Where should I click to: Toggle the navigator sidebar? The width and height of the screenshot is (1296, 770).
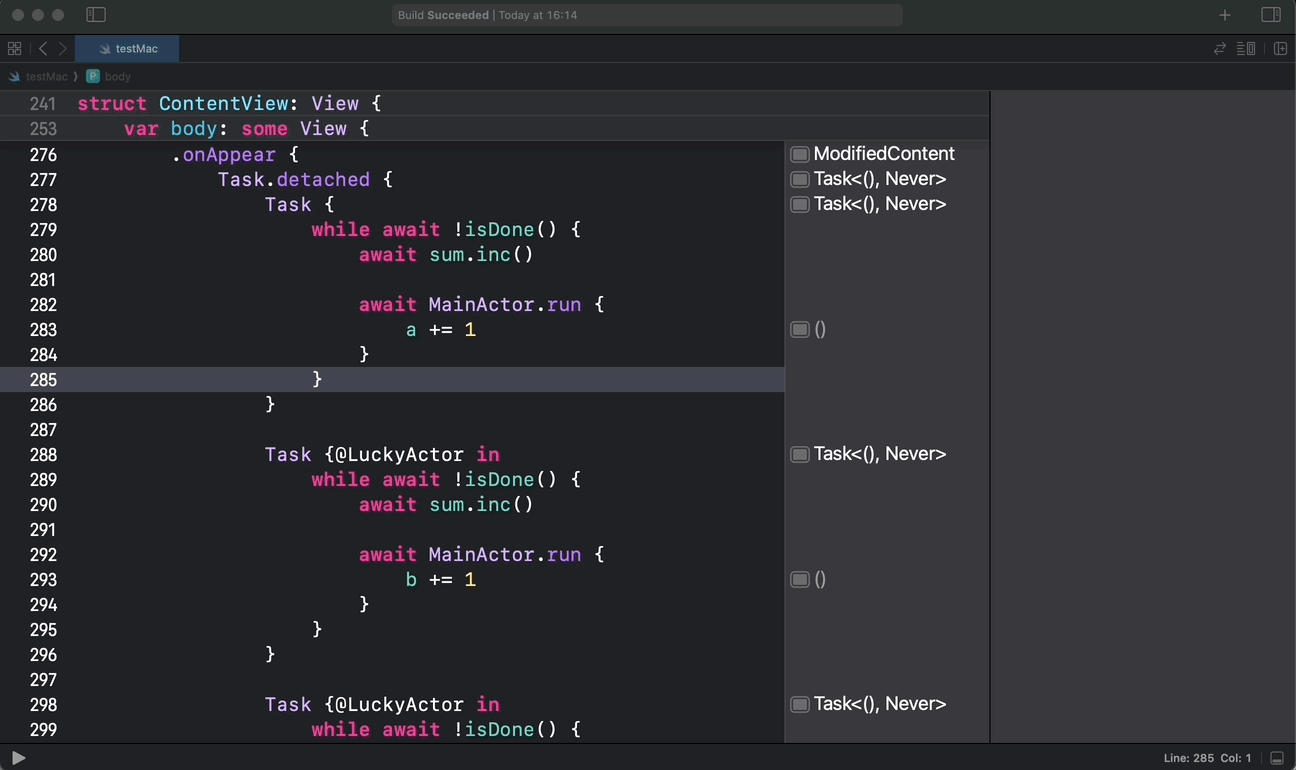coord(96,15)
